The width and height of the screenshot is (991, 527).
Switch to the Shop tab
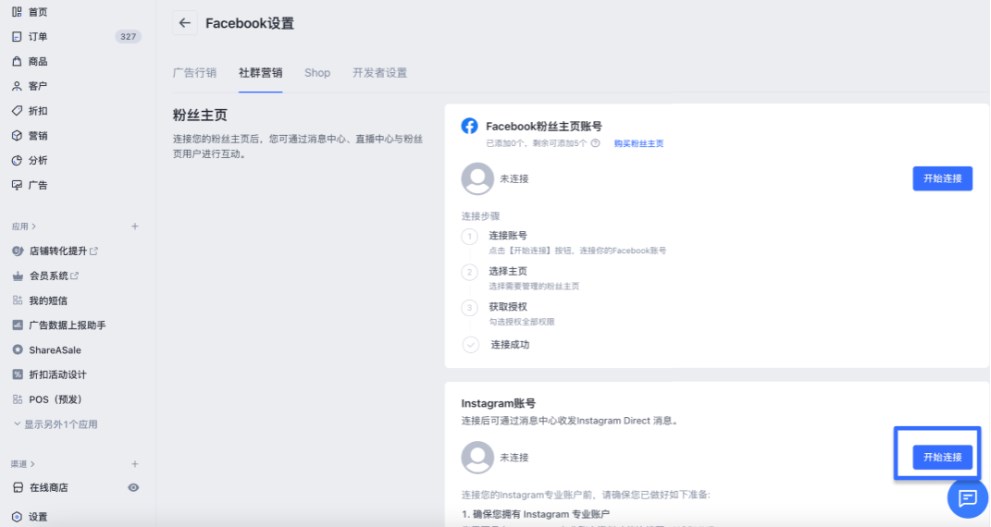click(x=317, y=73)
